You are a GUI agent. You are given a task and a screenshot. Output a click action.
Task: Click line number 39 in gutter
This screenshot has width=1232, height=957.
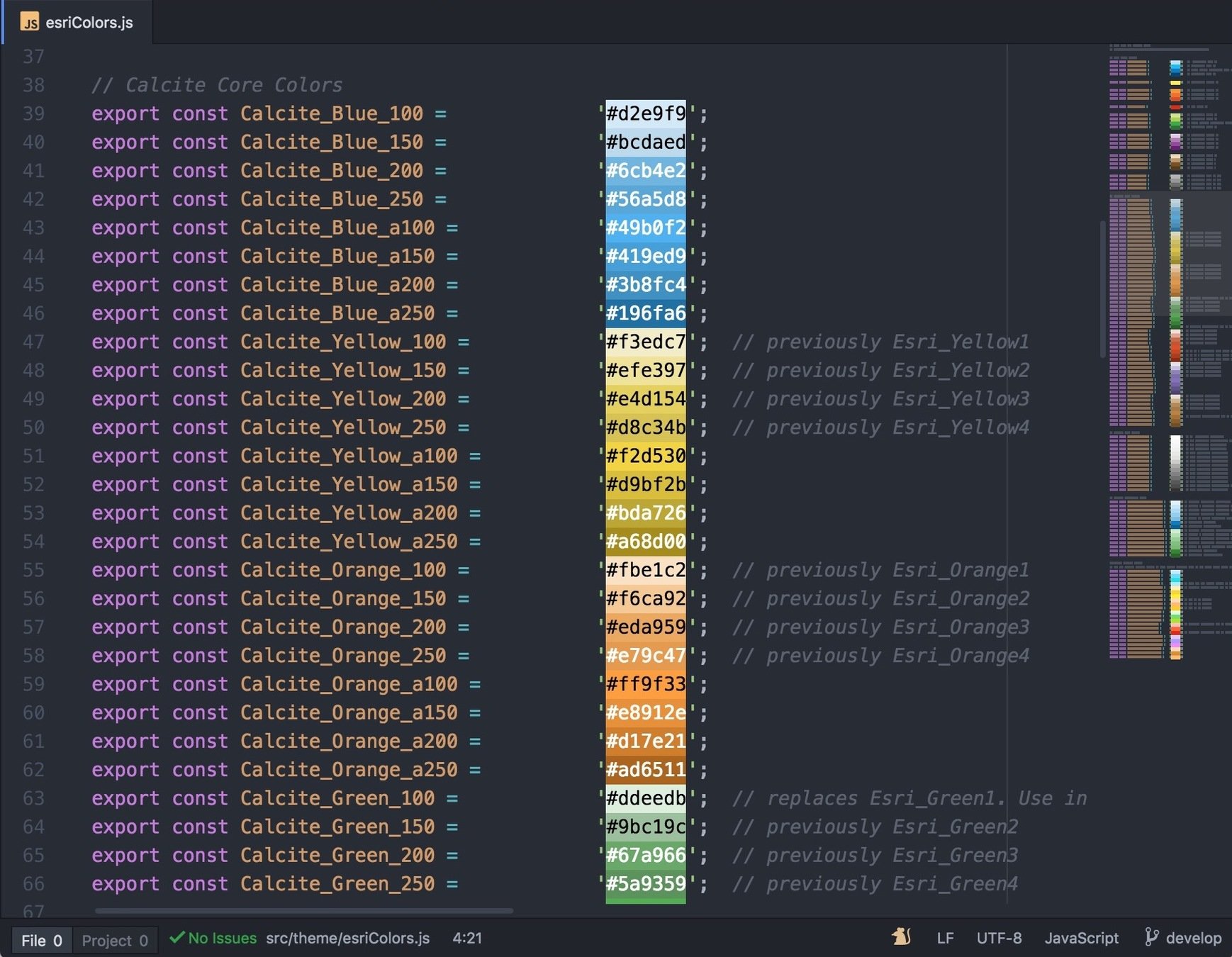pyautogui.click(x=33, y=113)
